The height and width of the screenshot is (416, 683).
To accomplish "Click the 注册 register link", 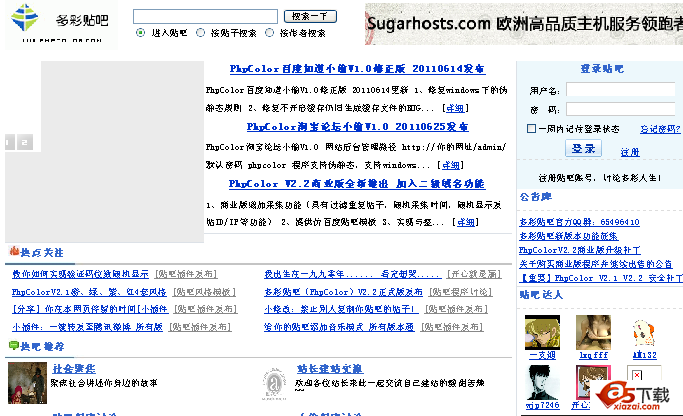I will tap(630, 152).
